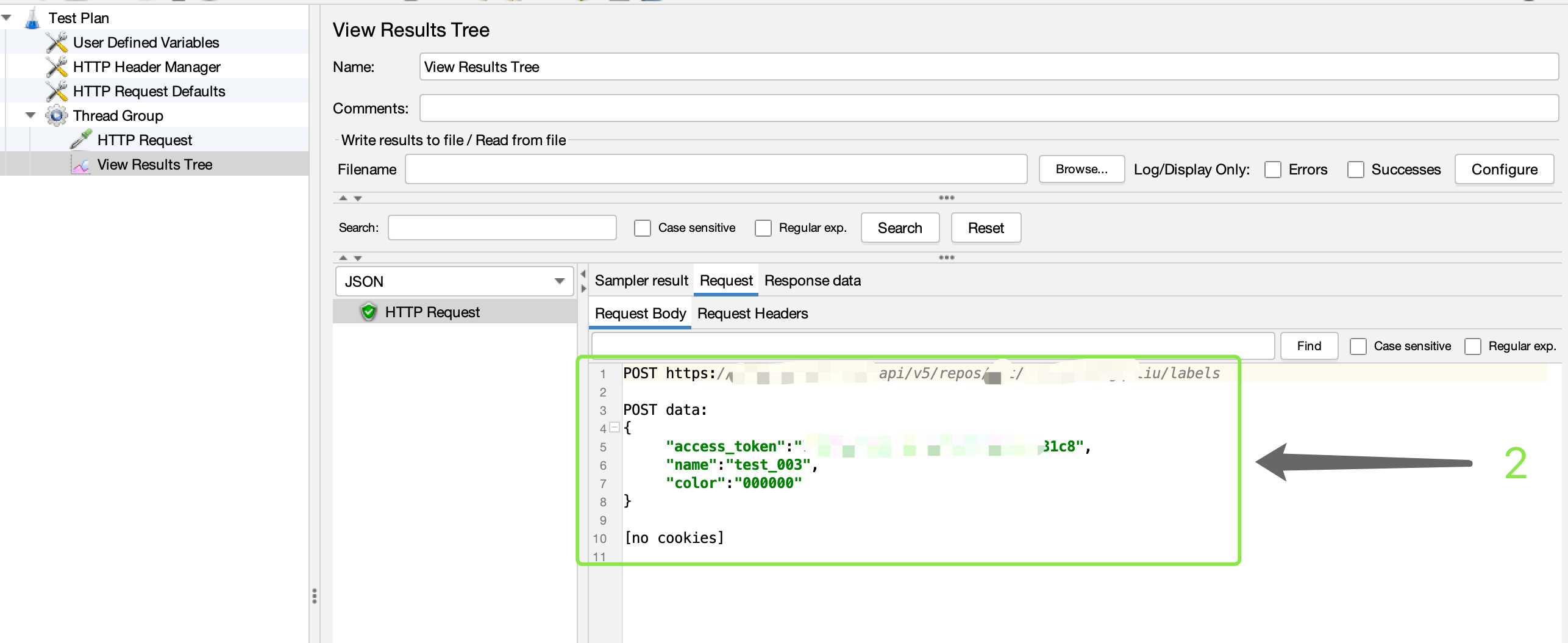Click the Reset button
The width and height of the screenshot is (1568, 643).
(986, 228)
